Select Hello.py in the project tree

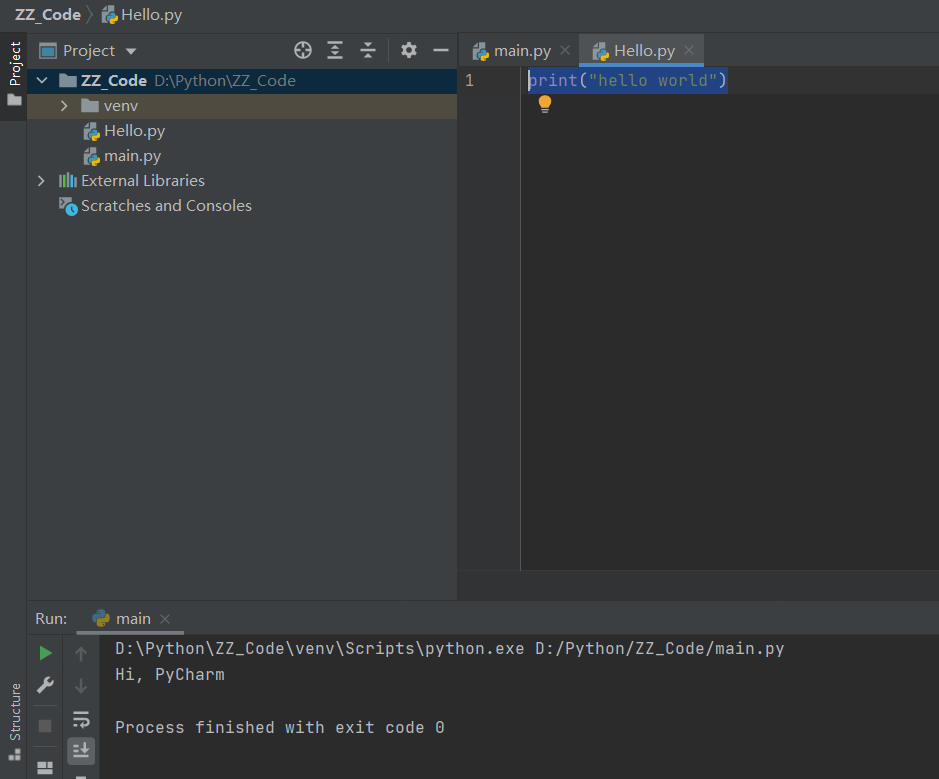pos(124,131)
